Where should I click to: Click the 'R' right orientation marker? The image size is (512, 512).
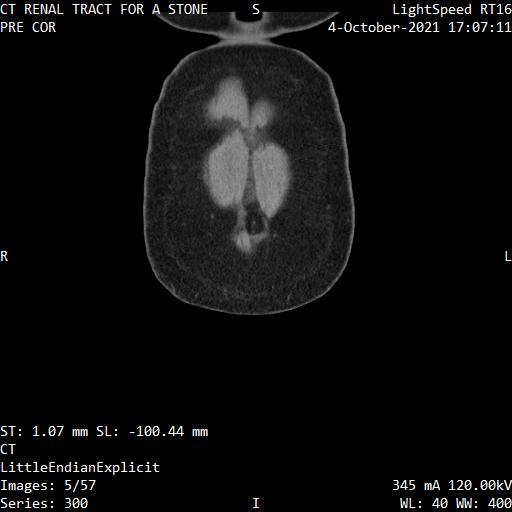[4, 256]
